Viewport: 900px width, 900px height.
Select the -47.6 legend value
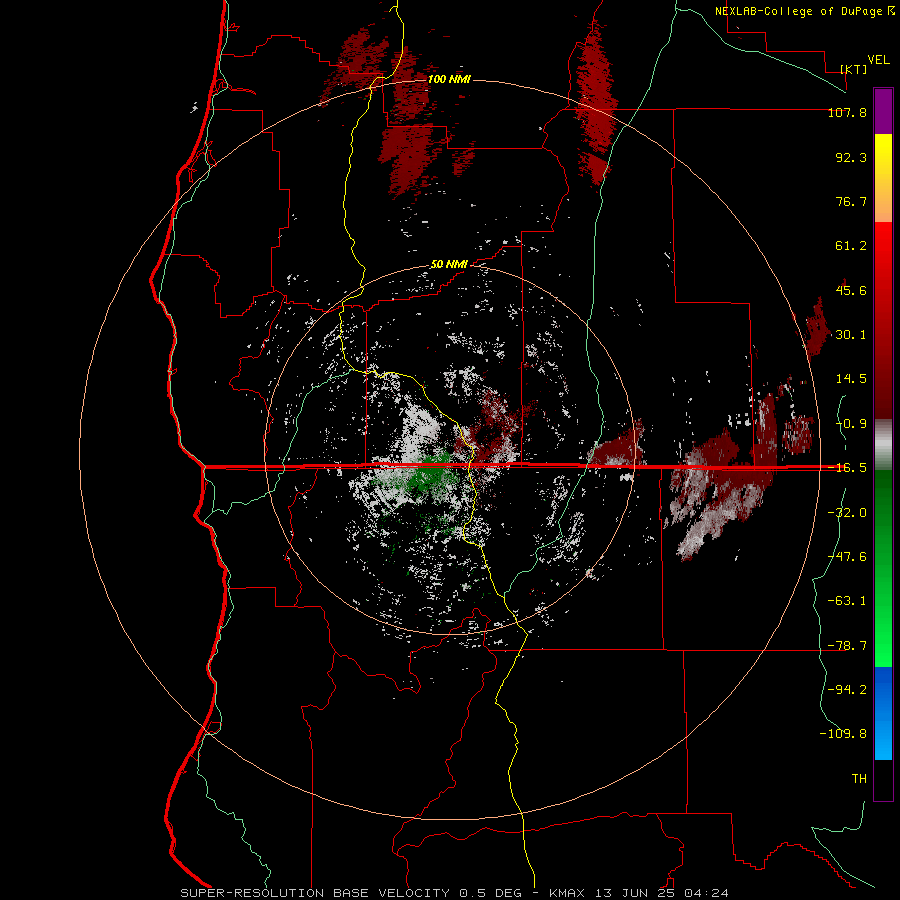pos(847,557)
